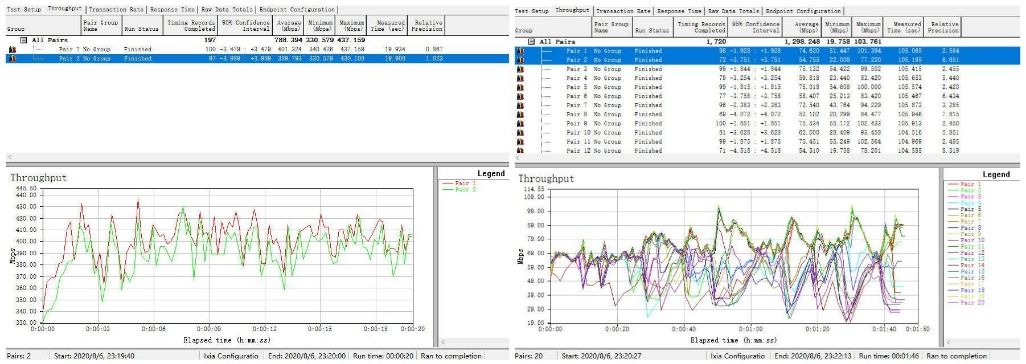Select the Pair 12 endpoint icon in right window

(521, 151)
